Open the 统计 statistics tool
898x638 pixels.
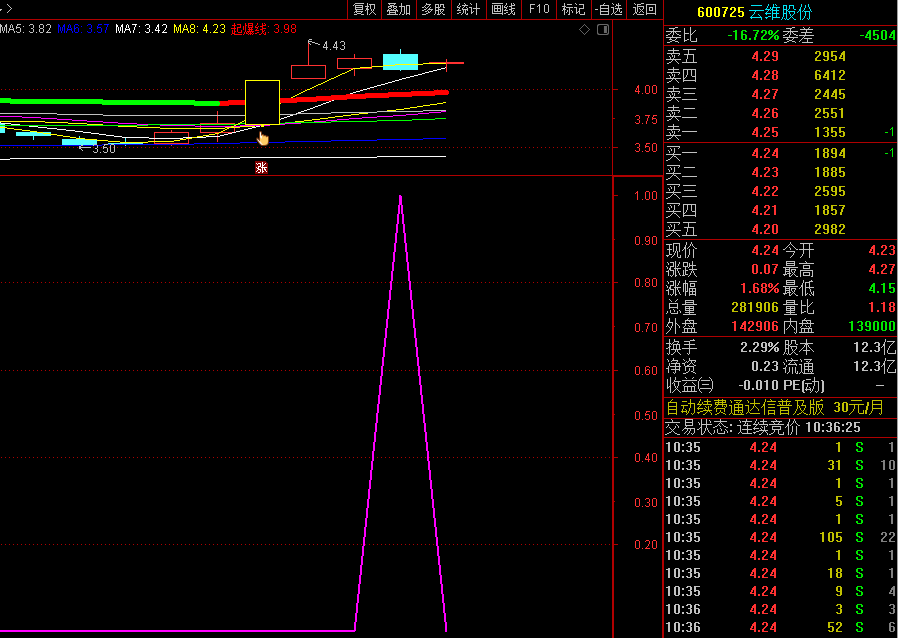(468, 10)
